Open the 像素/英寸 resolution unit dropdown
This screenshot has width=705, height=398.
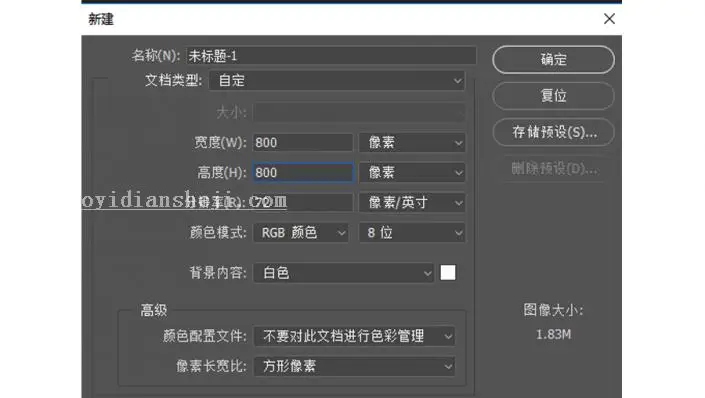[x=412, y=202]
